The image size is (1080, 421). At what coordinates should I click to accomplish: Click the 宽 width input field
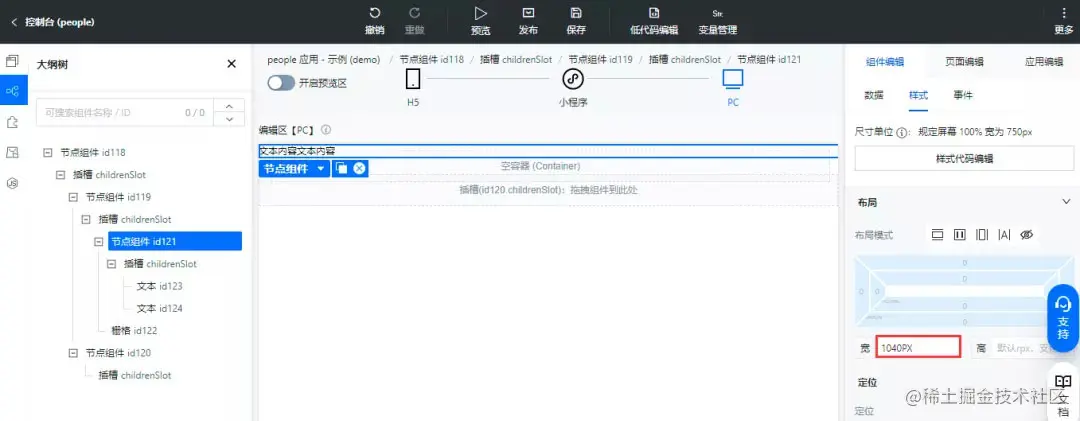pos(917,347)
